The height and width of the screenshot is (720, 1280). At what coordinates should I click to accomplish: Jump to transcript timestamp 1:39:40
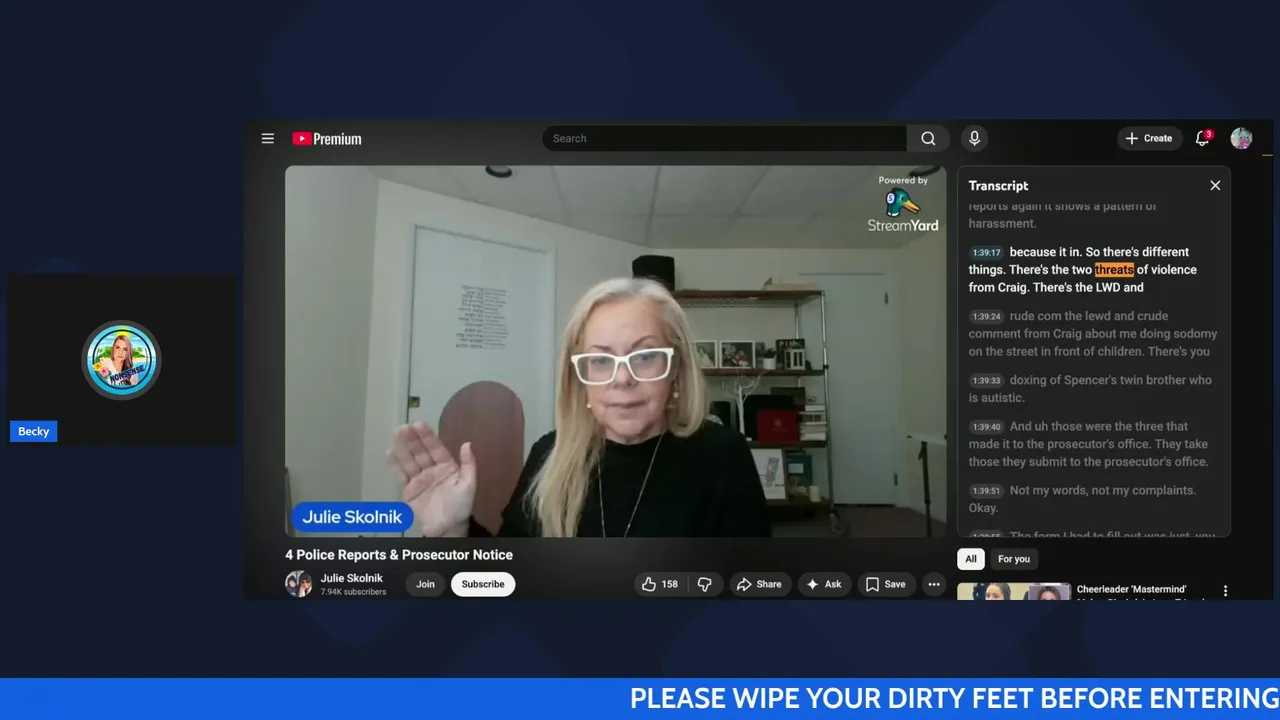click(x=986, y=427)
